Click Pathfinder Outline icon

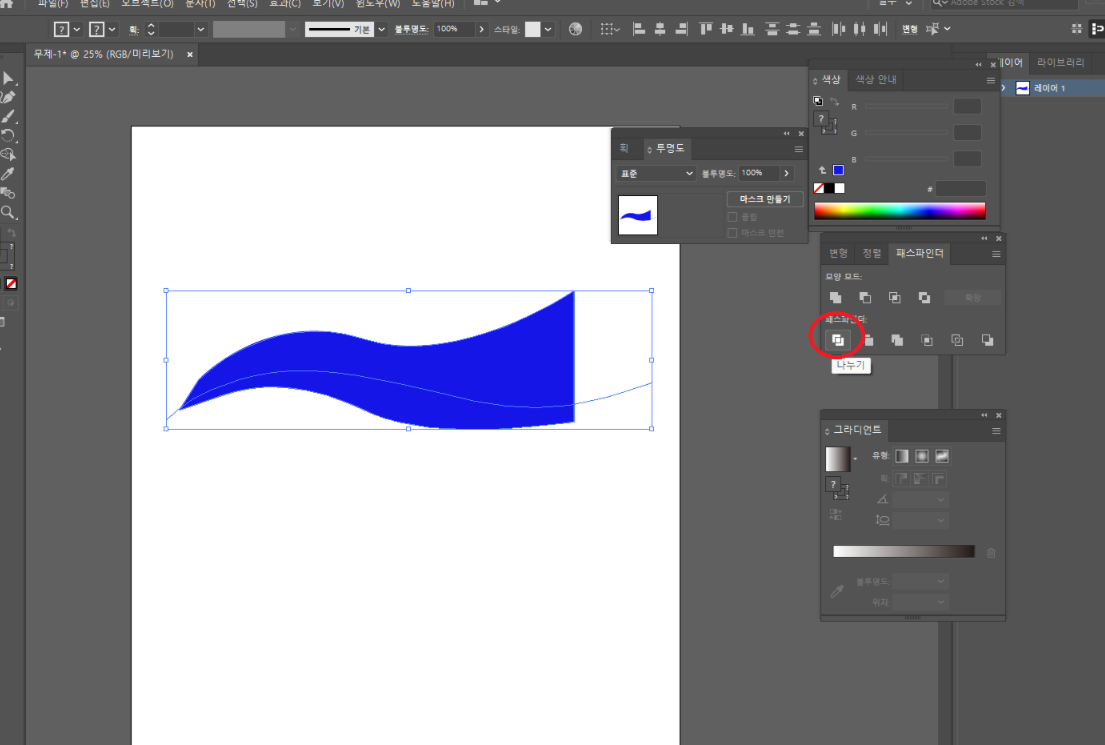tap(957, 340)
